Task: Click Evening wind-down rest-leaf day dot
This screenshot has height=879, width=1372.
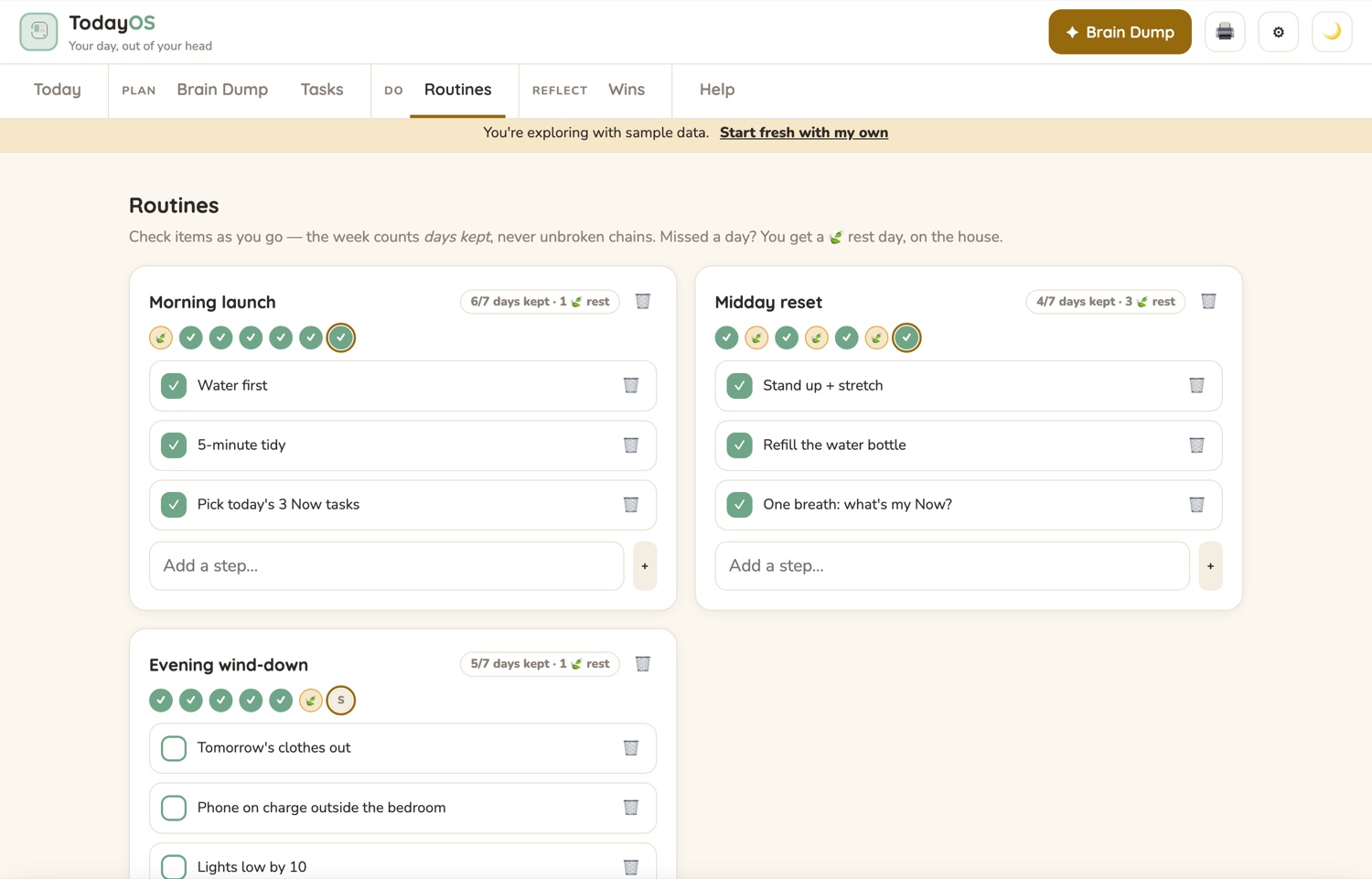Action: pyautogui.click(x=311, y=700)
